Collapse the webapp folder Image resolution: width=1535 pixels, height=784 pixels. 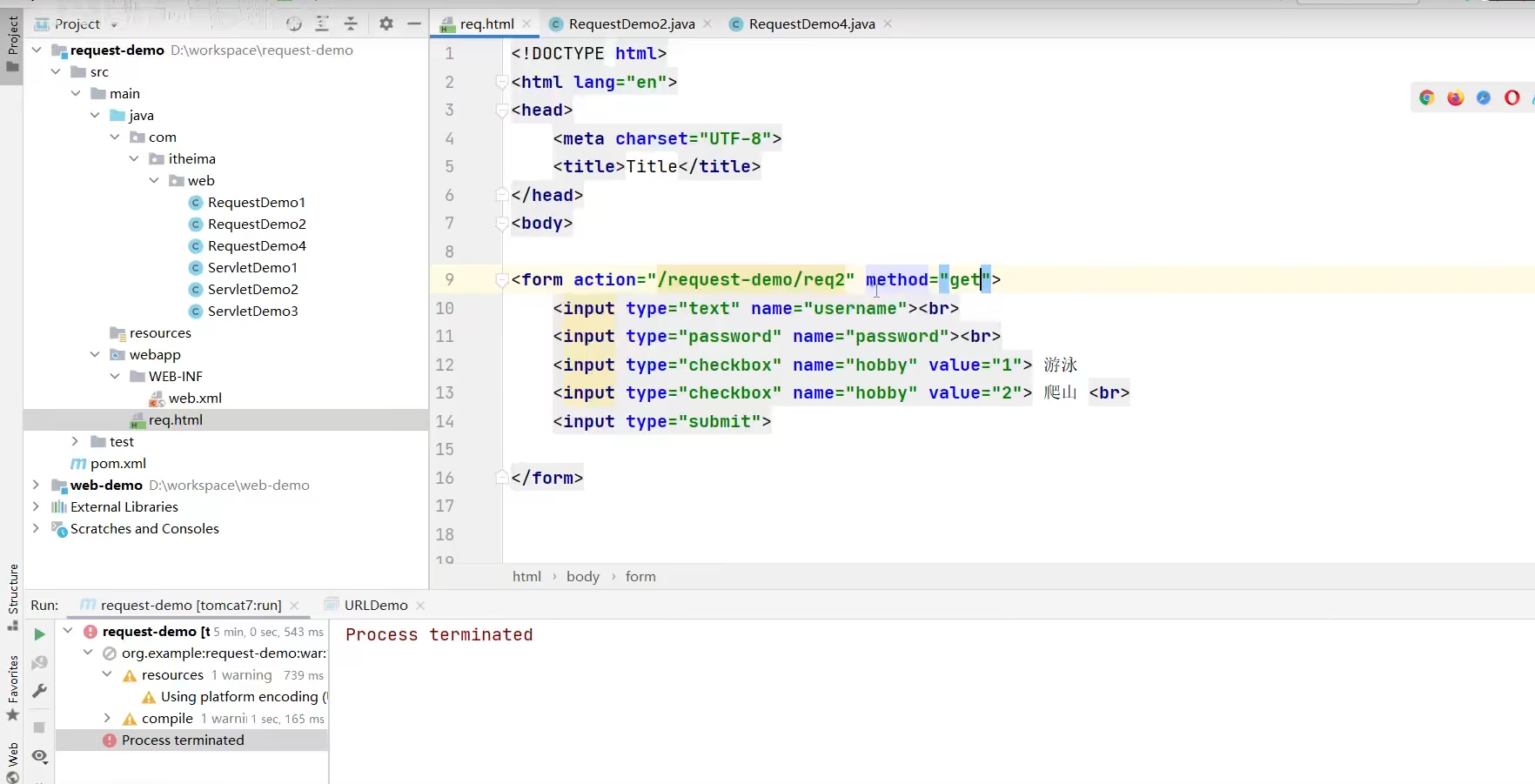tap(95, 354)
